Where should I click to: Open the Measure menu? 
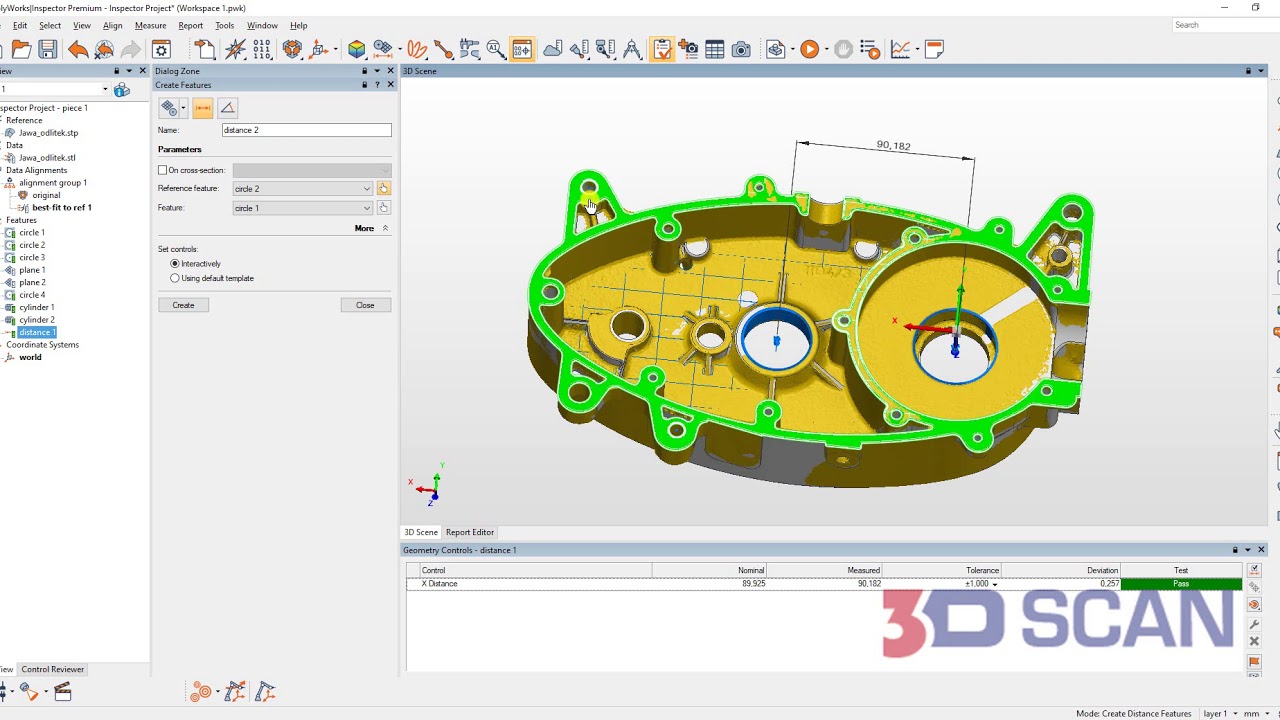click(x=150, y=25)
